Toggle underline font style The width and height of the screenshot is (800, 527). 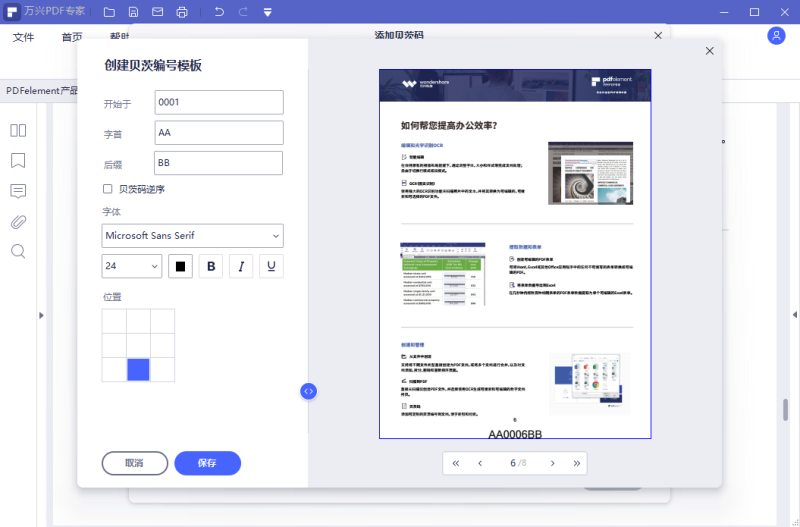click(271, 266)
